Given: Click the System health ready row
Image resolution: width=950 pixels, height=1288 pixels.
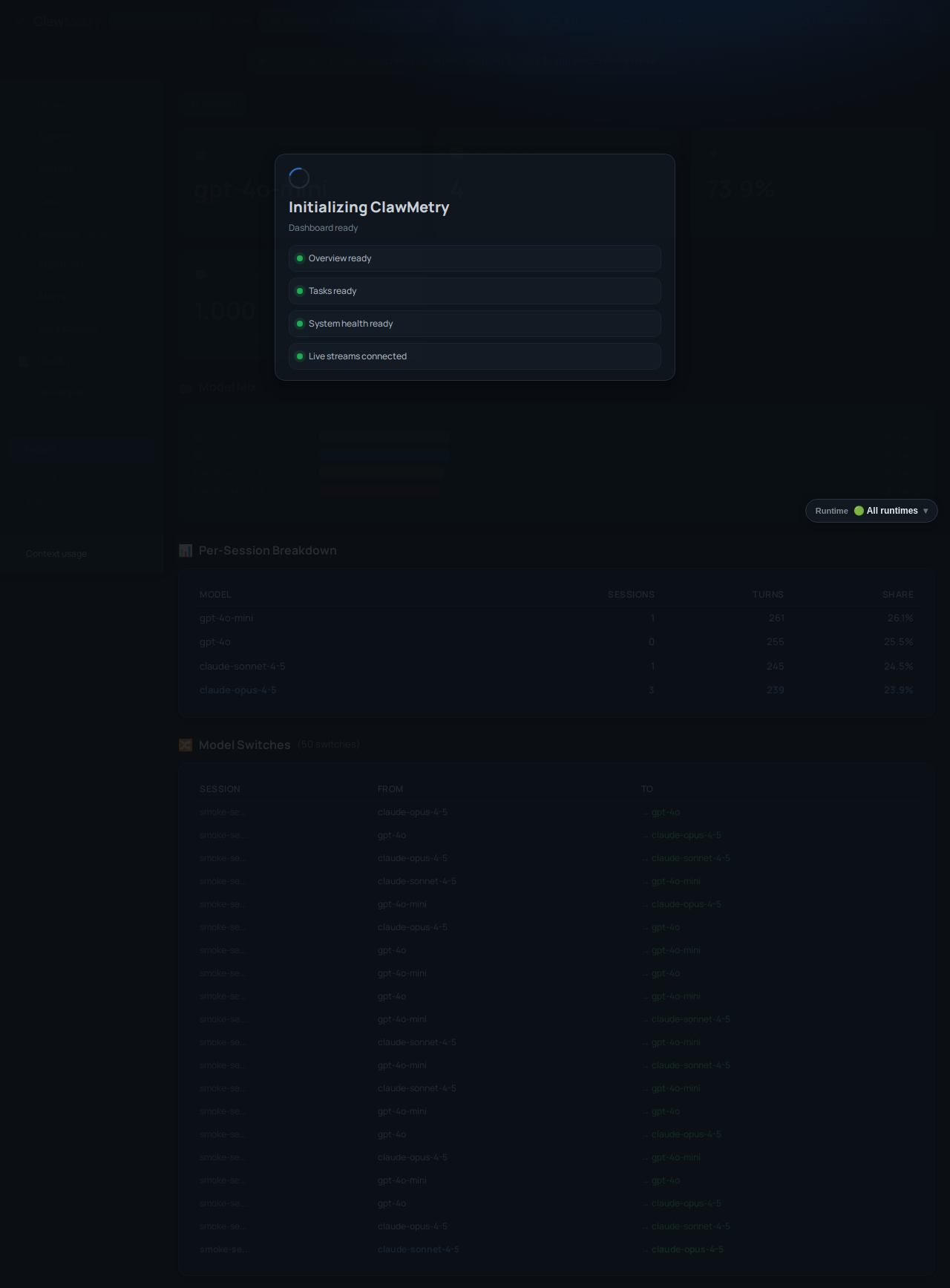Looking at the screenshot, I should point(475,324).
